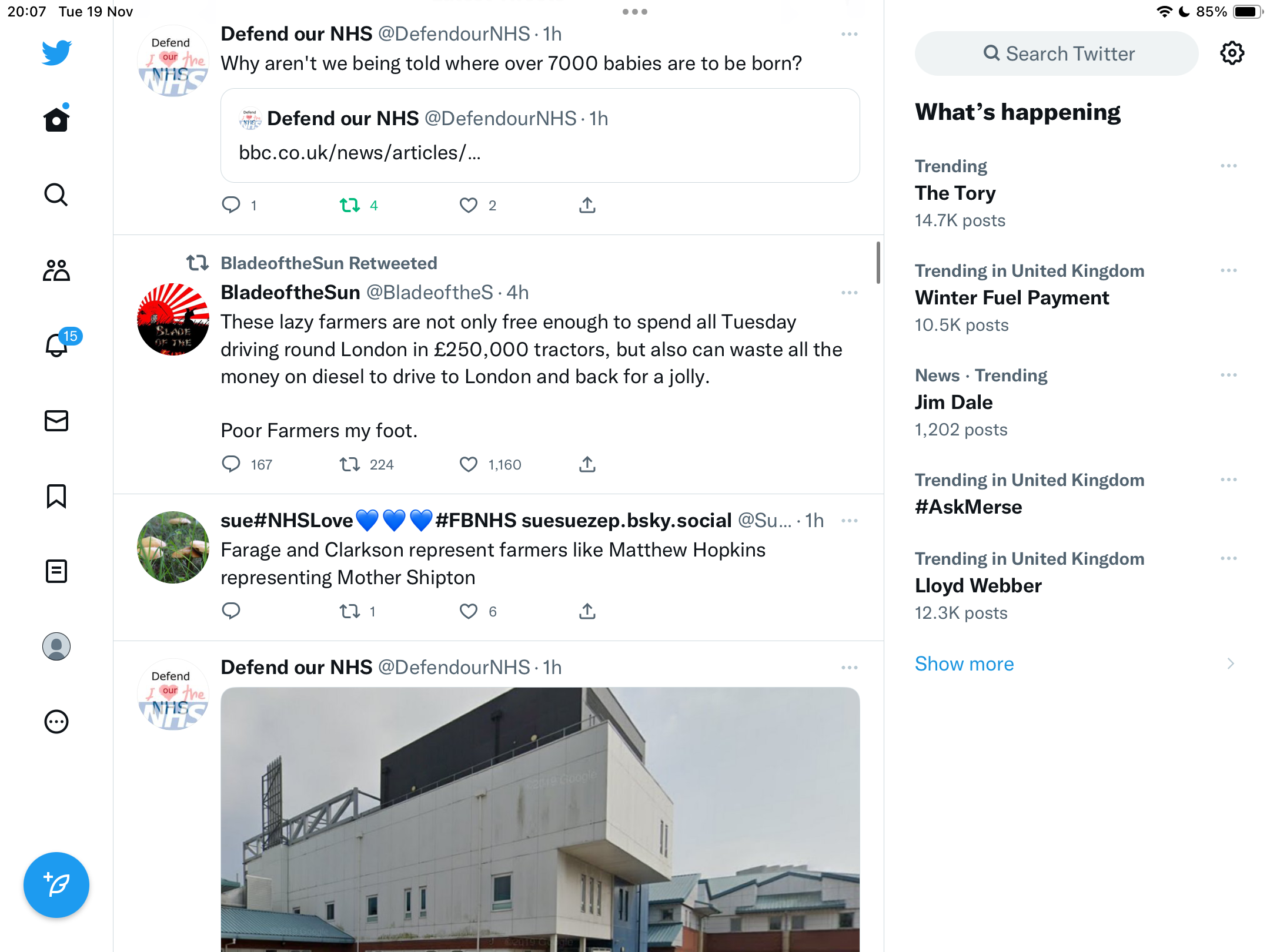
Task: Open the Messages envelope icon
Action: (56, 421)
